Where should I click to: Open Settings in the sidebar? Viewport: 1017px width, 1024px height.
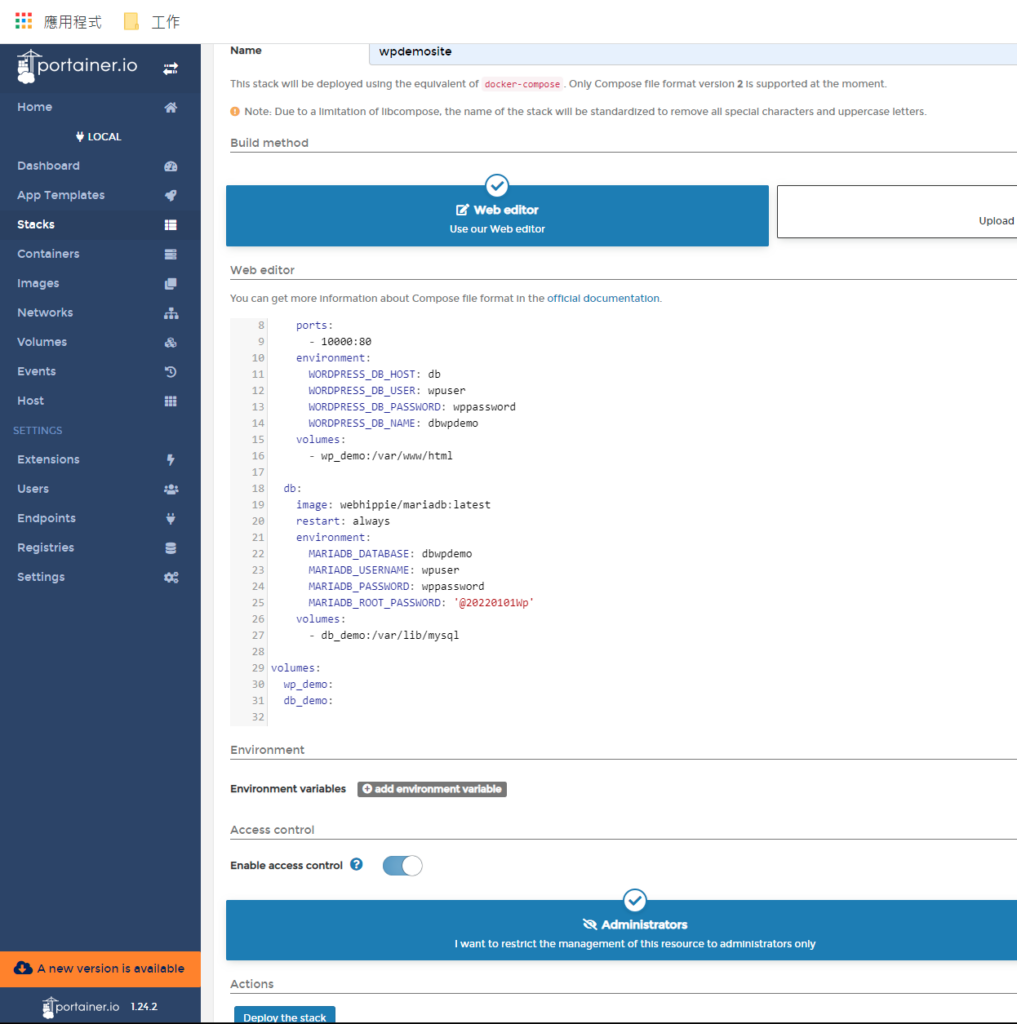tap(41, 577)
